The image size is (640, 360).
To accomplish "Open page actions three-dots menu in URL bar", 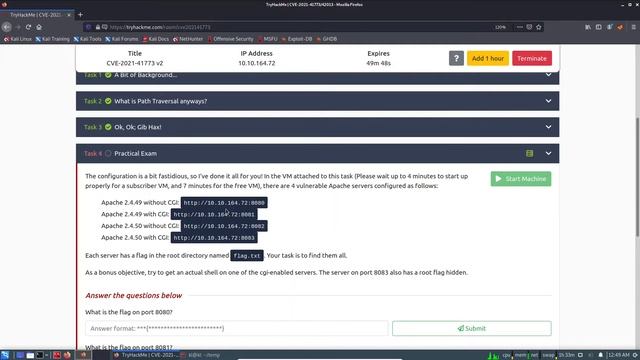I will coord(519,27).
